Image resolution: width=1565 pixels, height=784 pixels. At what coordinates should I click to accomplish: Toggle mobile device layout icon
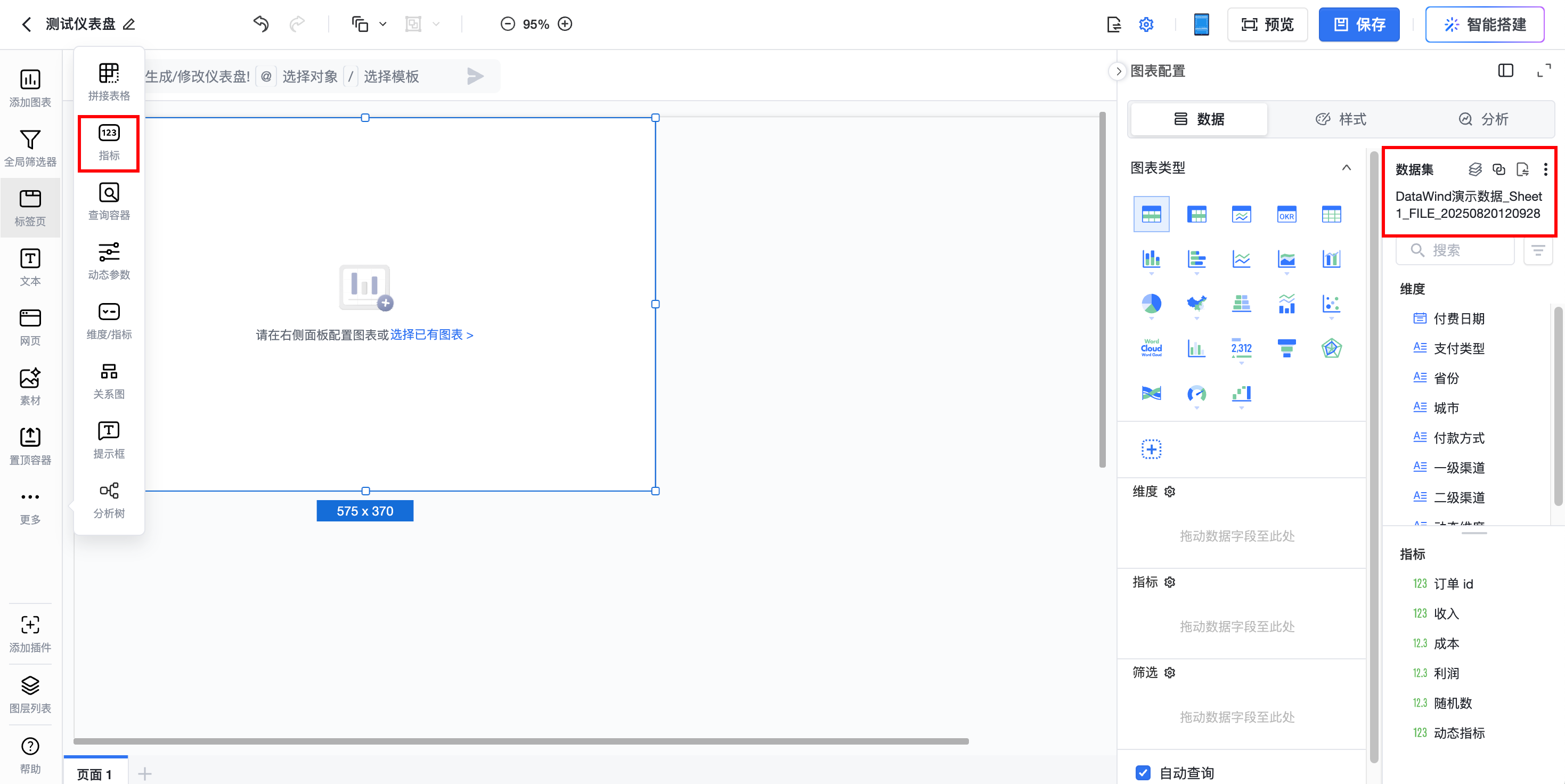1201,24
